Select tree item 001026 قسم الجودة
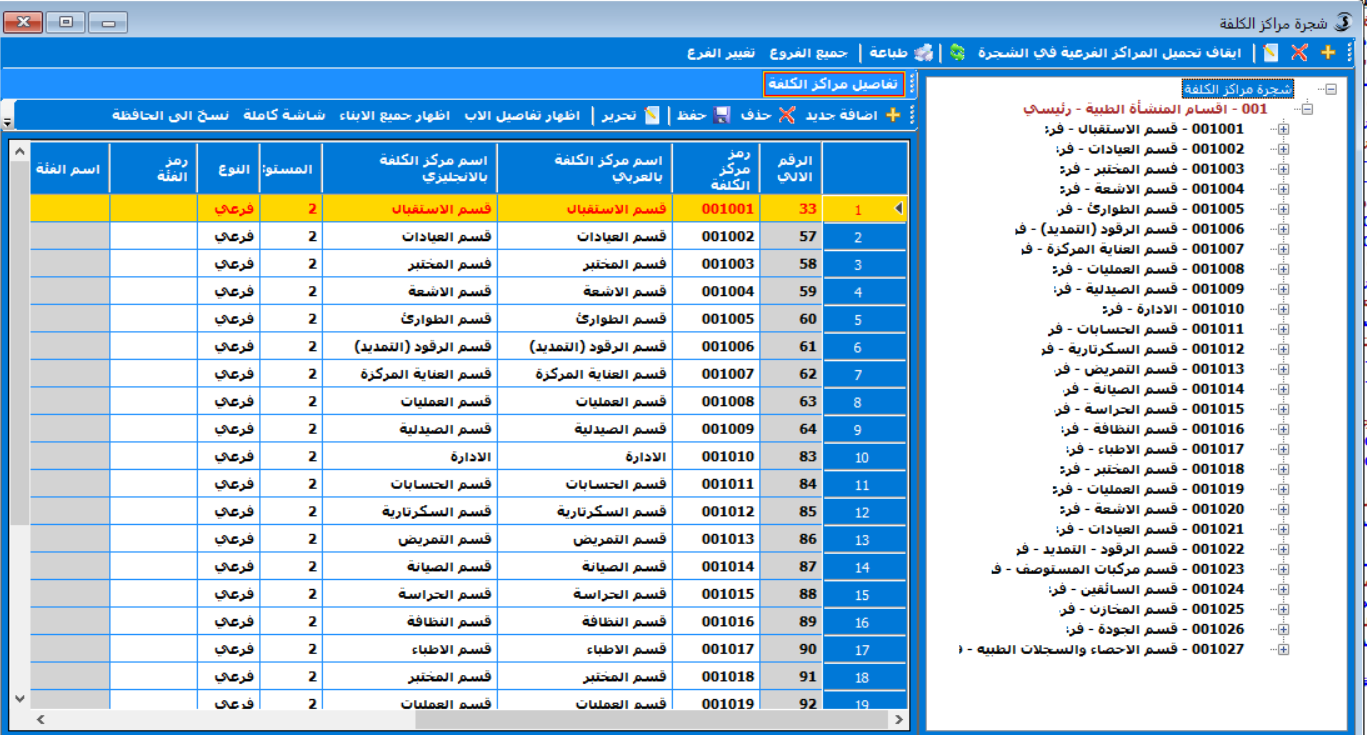 click(x=1155, y=629)
